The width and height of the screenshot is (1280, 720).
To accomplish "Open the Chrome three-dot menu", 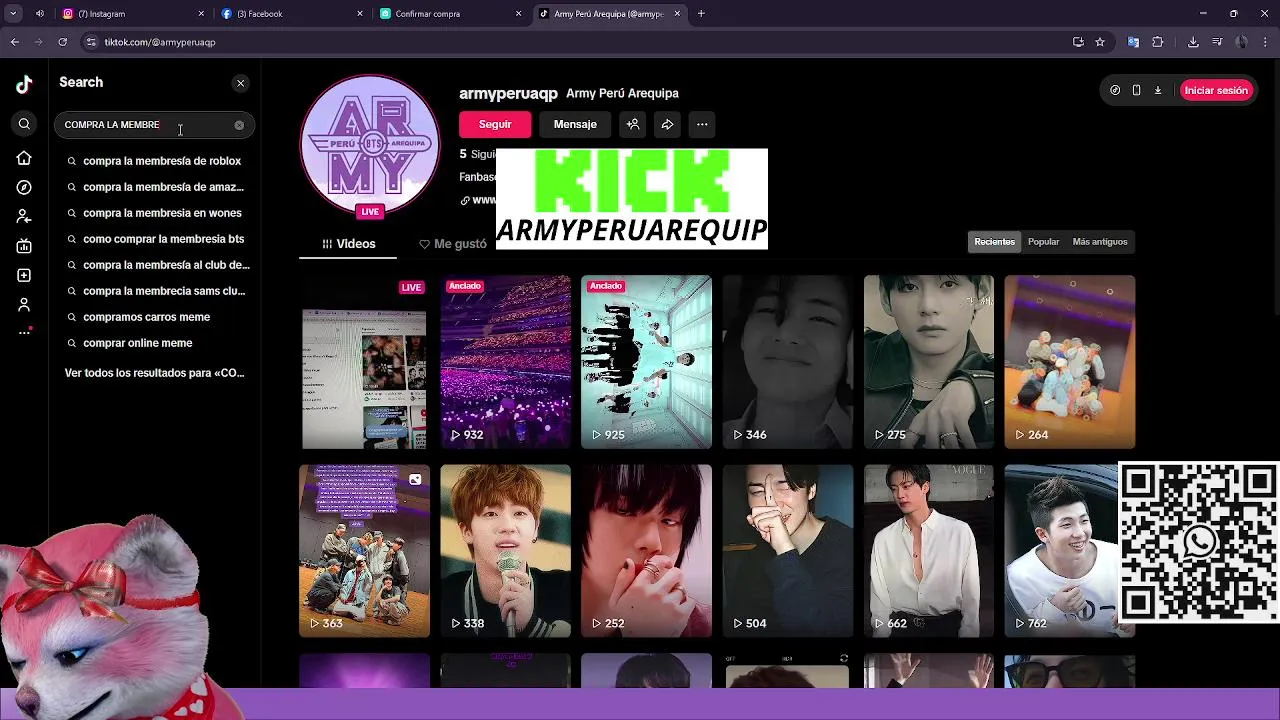I will [1265, 42].
